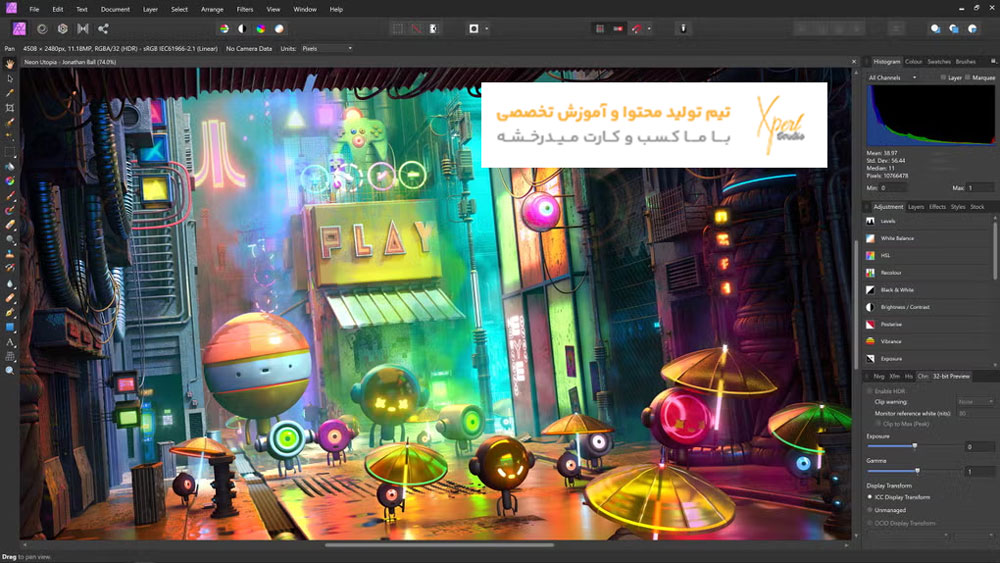Apply Auto White Balance from the toolbar
This screenshot has height=563, width=1000.
pos(279,29)
